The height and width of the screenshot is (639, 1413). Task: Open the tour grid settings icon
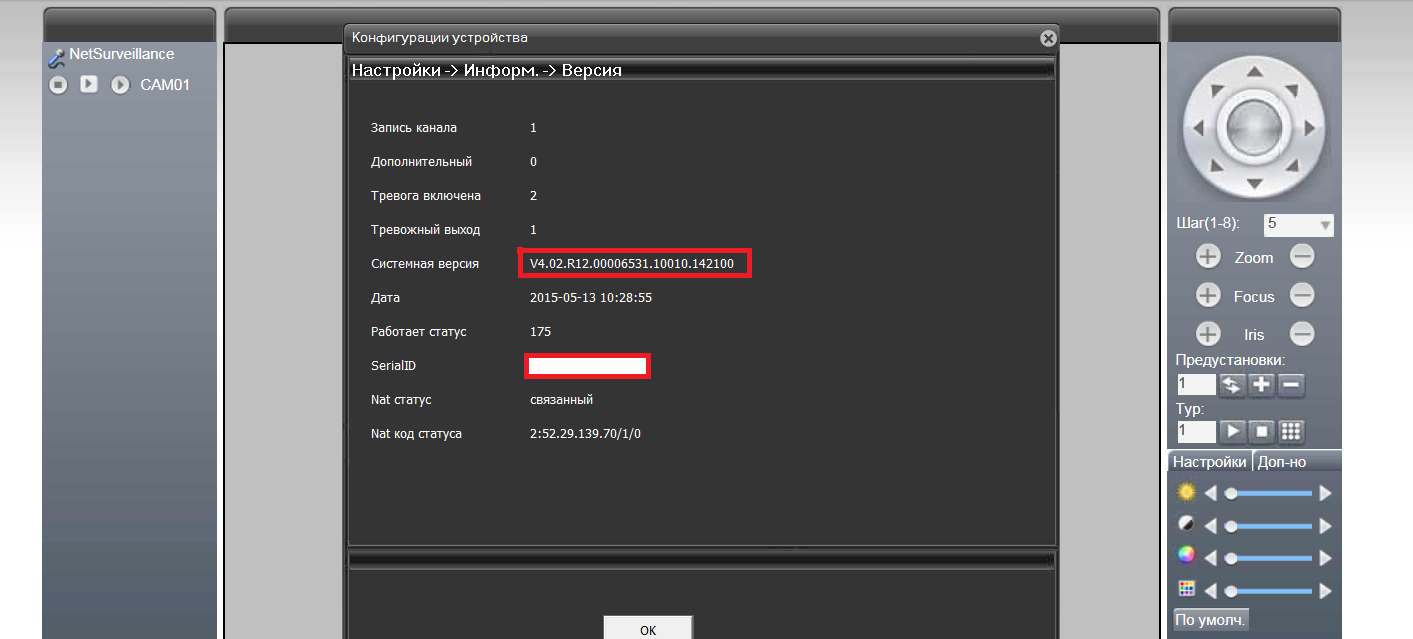click(1291, 431)
